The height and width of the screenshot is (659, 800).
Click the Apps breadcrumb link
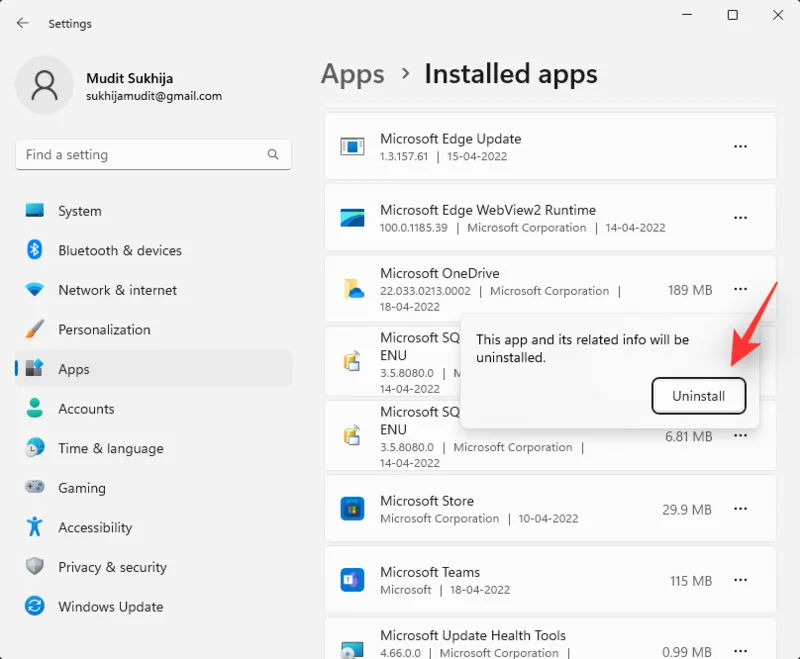pyautogui.click(x=352, y=74)
